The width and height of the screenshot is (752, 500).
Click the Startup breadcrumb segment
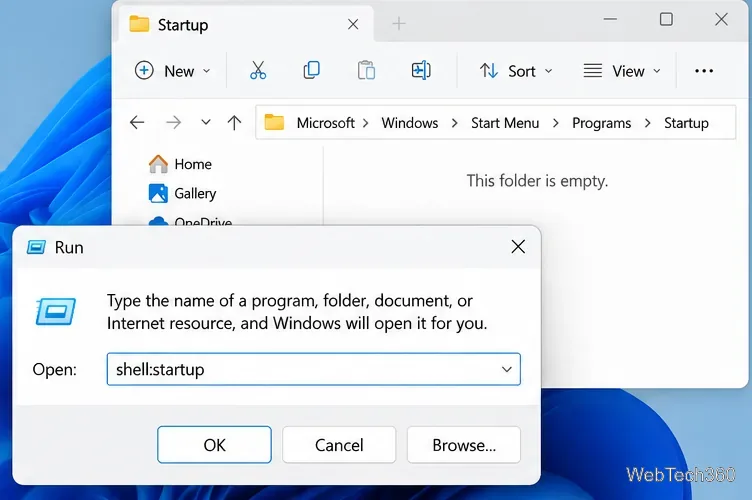point(686,123)
